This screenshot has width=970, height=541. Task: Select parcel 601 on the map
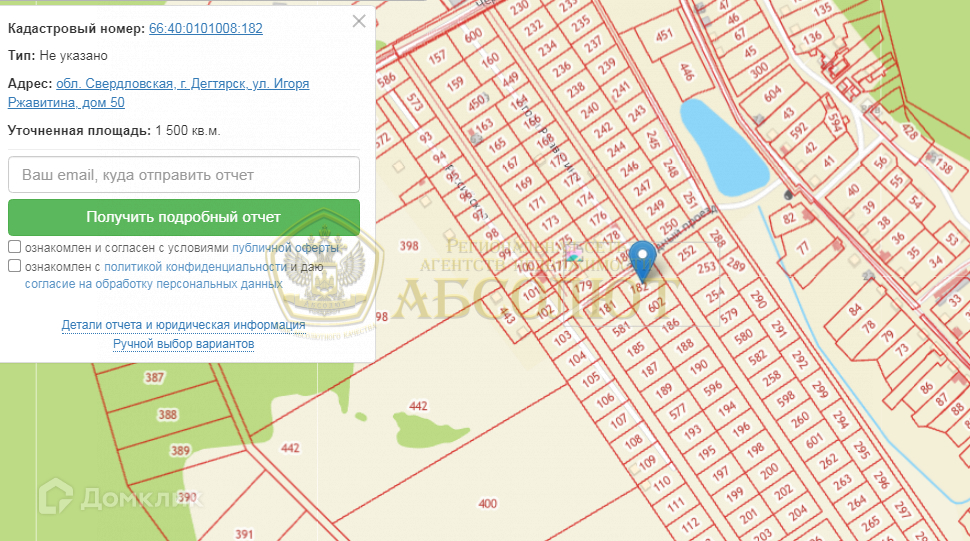point(814,440)
